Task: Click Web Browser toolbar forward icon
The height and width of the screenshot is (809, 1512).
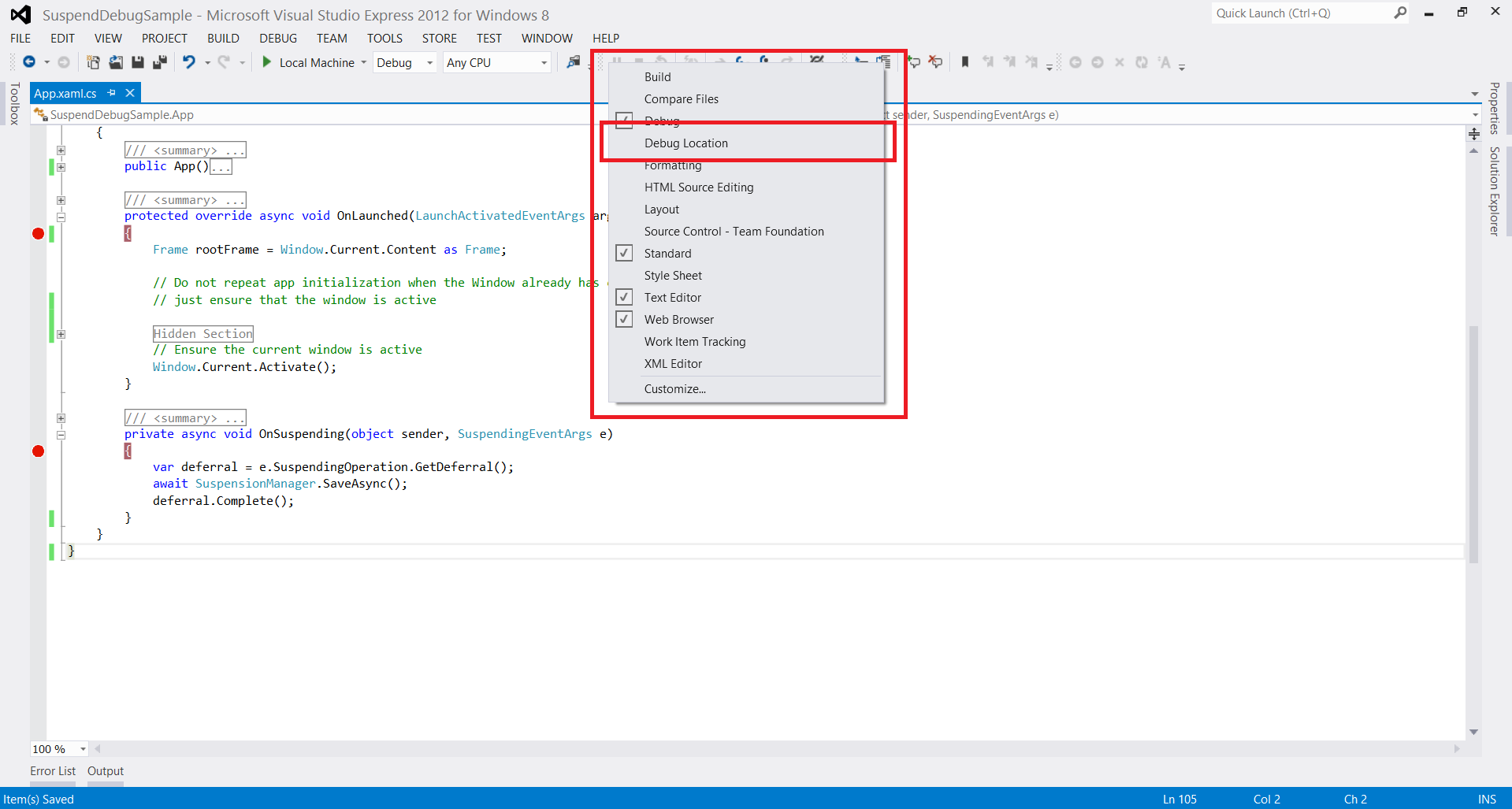Action: click(x=1098, y=62)
